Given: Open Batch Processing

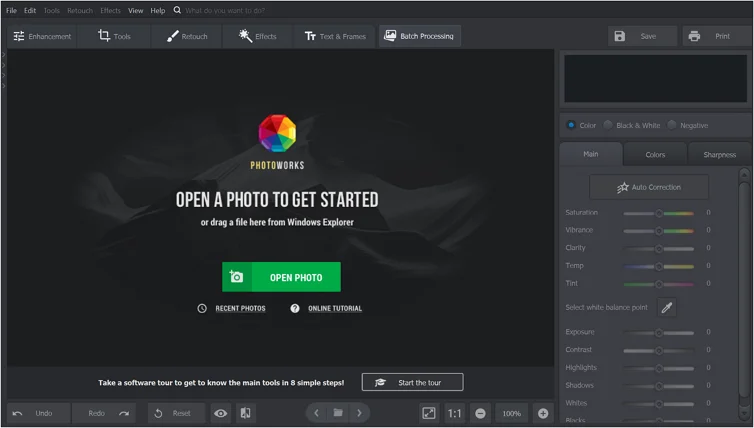Looking at the screenshot, I should (x=420, y=37).
